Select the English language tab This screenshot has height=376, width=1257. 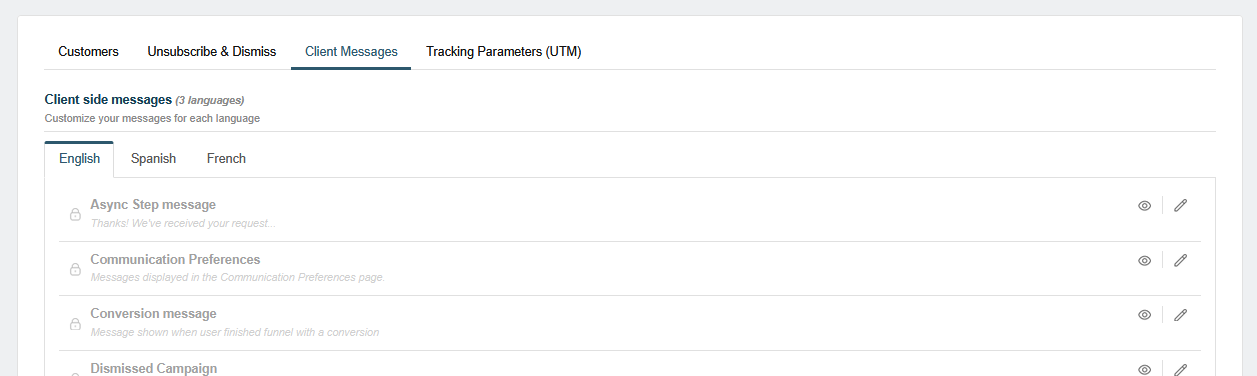tap(79, 159)
